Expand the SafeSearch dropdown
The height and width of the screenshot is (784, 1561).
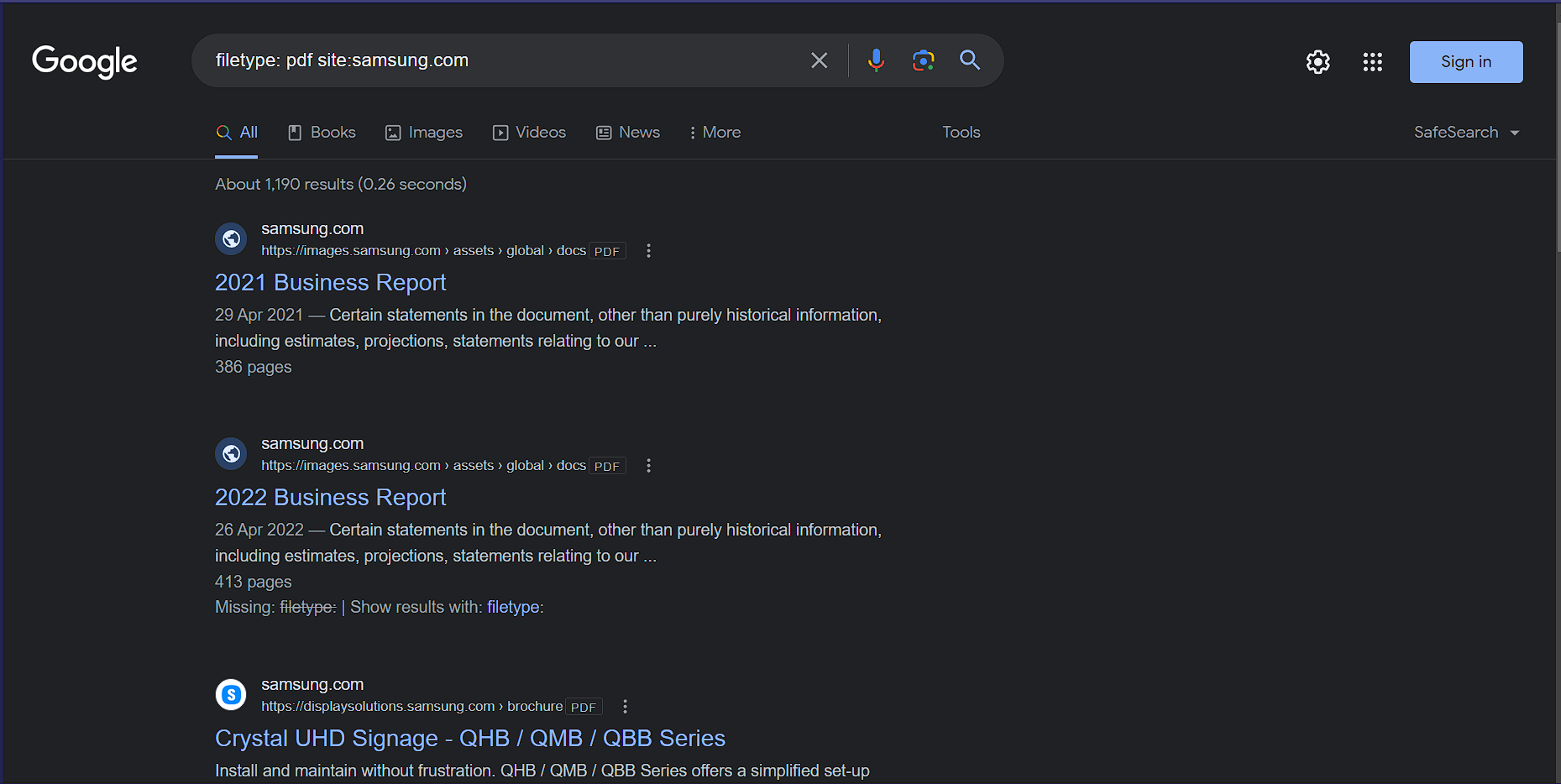coord(1466,133)
